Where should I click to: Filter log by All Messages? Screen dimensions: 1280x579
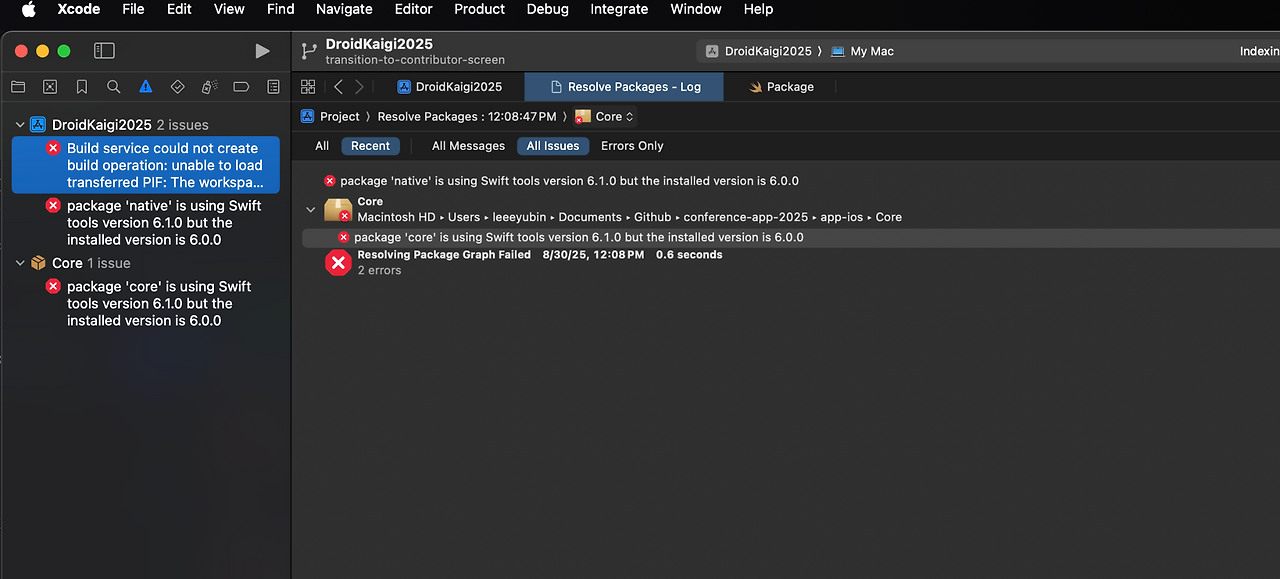click(468, 146)
